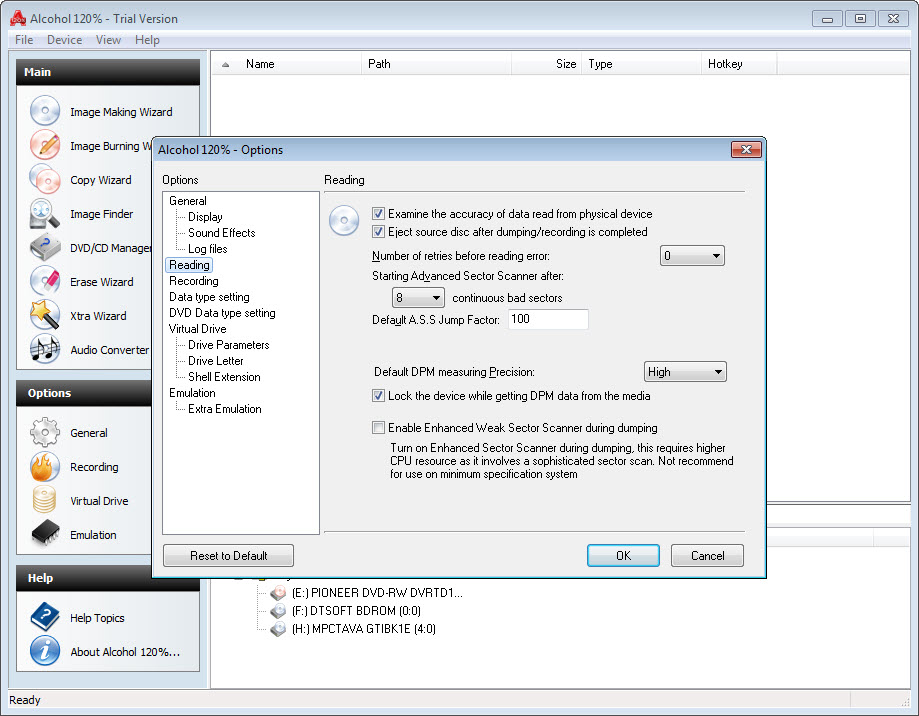The height and width of the screenshot is (716, 919).
Task: Open the Virtual Drive disc stack icon
Action: [45, 500]
